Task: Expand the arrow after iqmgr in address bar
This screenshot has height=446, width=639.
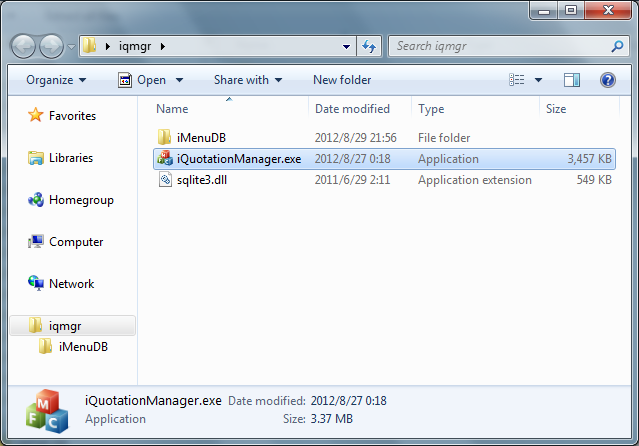Action: click(163, 46)
